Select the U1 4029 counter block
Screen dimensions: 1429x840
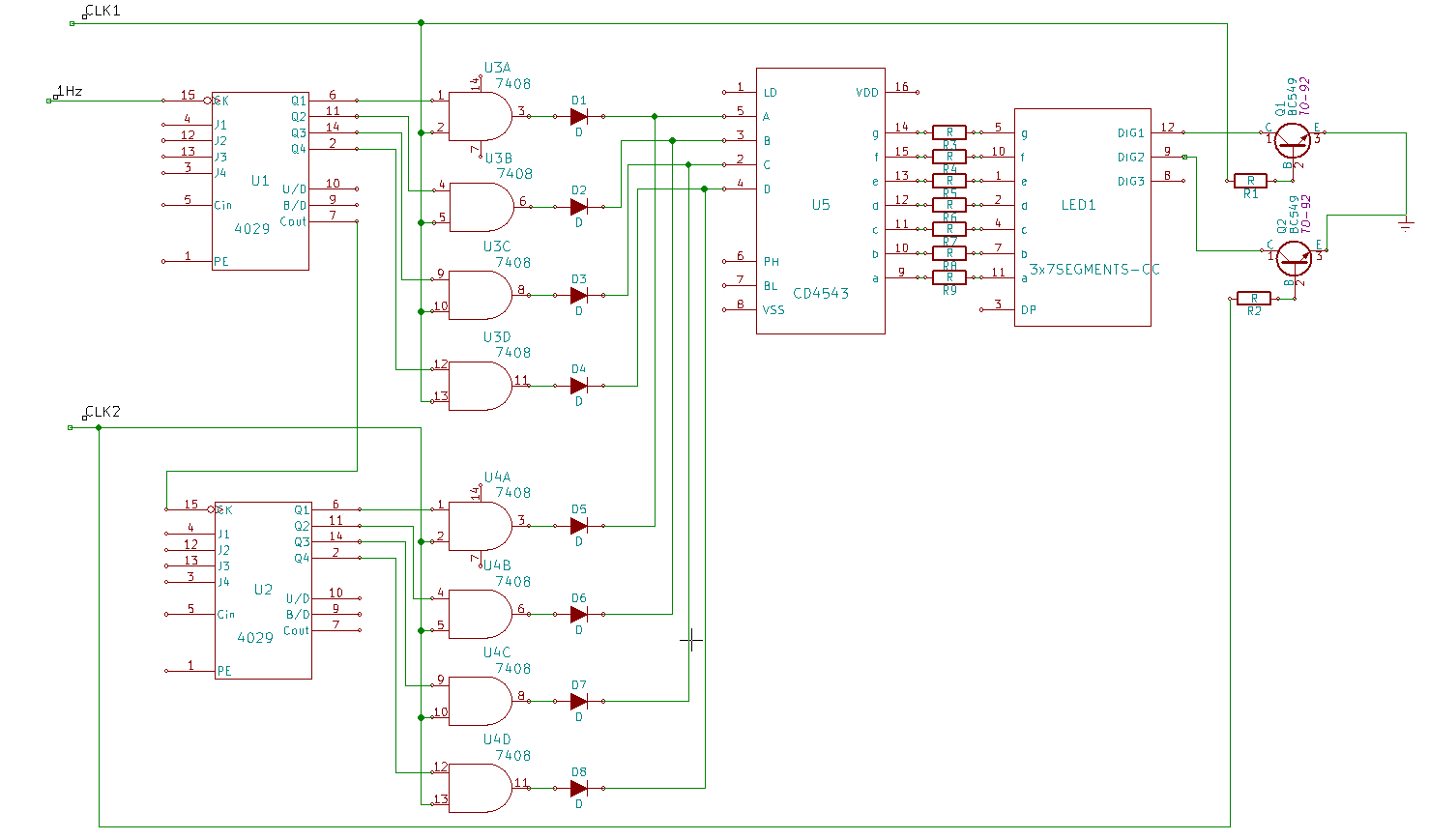tap(261, 181)
